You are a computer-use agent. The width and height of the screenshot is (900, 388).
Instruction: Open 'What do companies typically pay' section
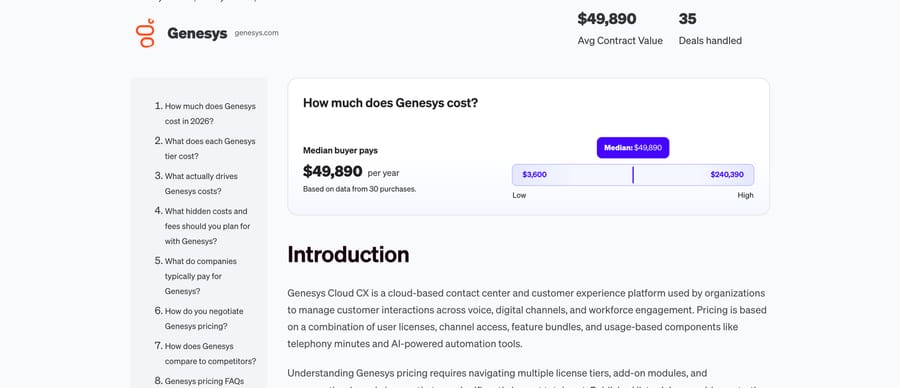[x=200, y=276]
